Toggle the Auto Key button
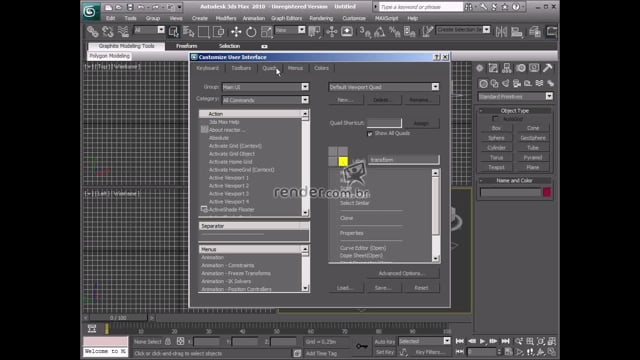 pos(384,342)
